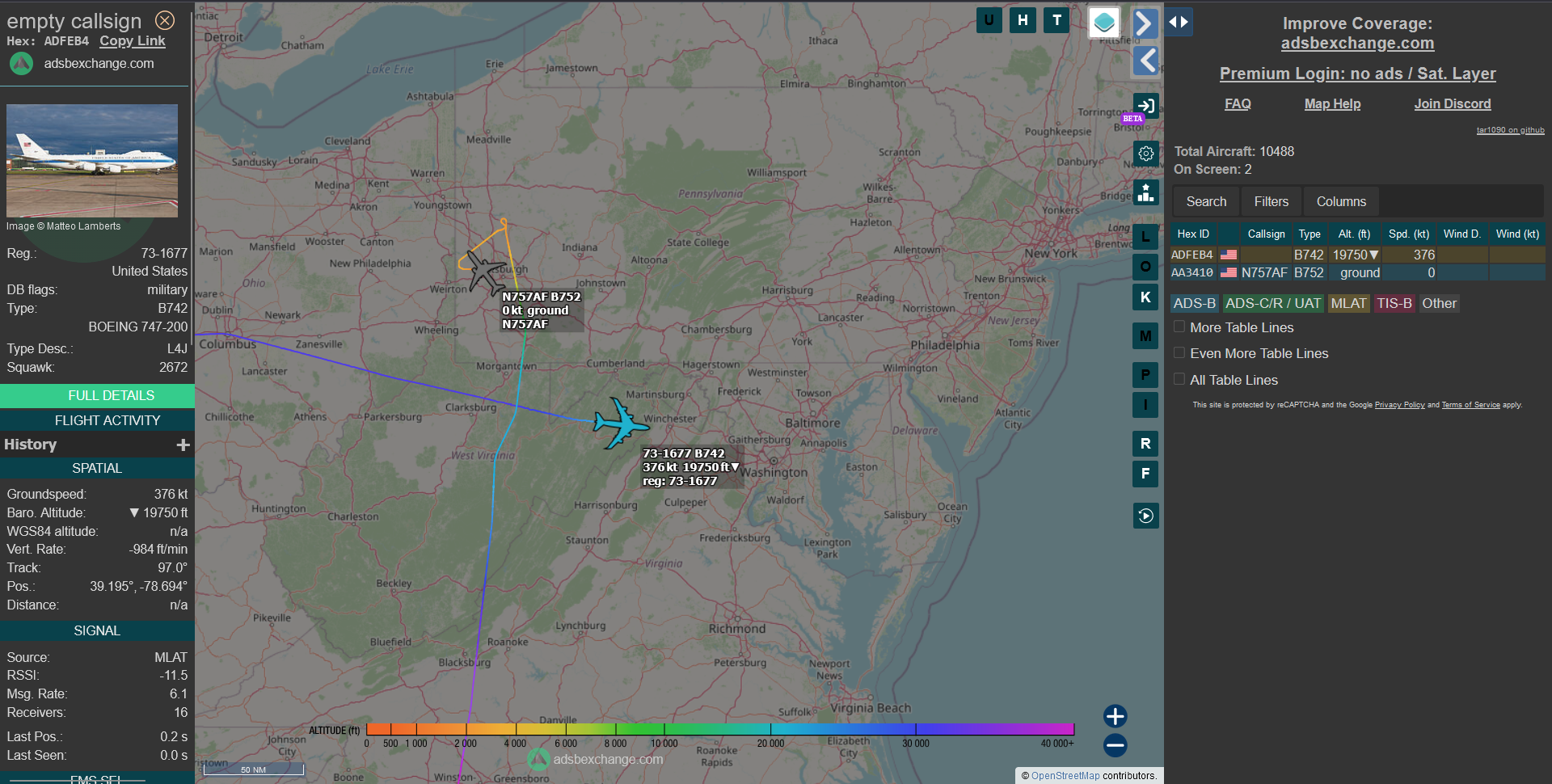Viewport: 1552px width, 784px height.
Task: Open Google Terms of Service link
Action: tap(1470, 405)
